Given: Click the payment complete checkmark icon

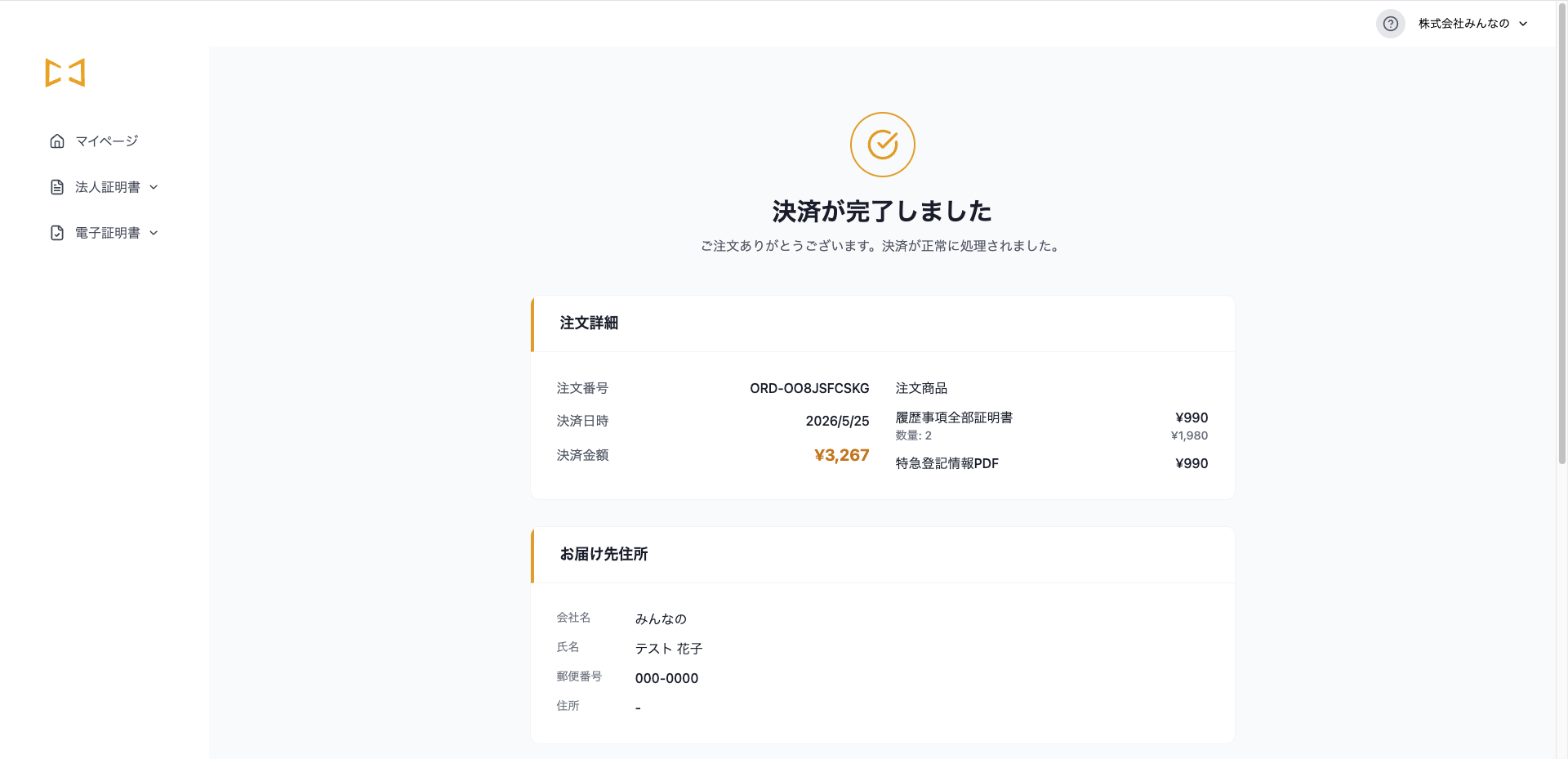Looking at the screenshot, I should (883, 145).
